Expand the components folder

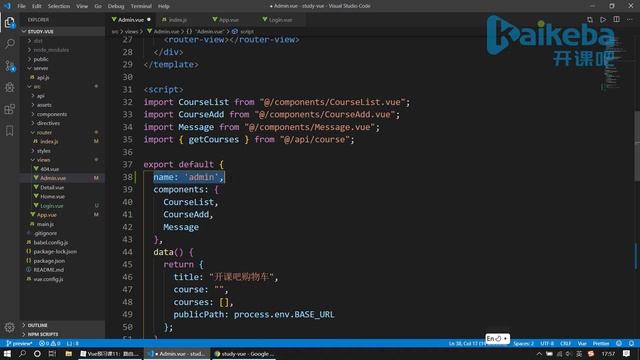[62, 114]
